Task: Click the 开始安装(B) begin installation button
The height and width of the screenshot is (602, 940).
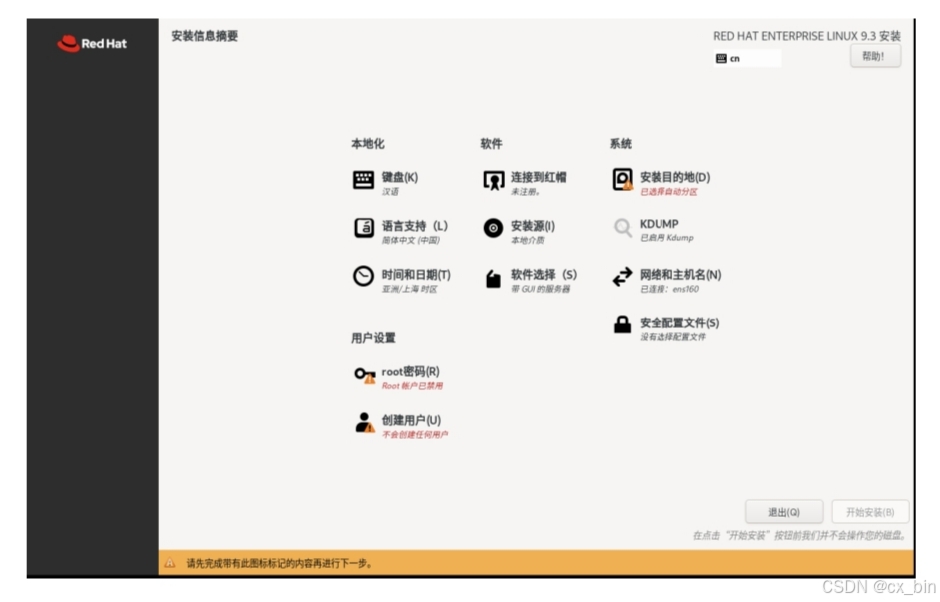Action: tap(870, 512)
